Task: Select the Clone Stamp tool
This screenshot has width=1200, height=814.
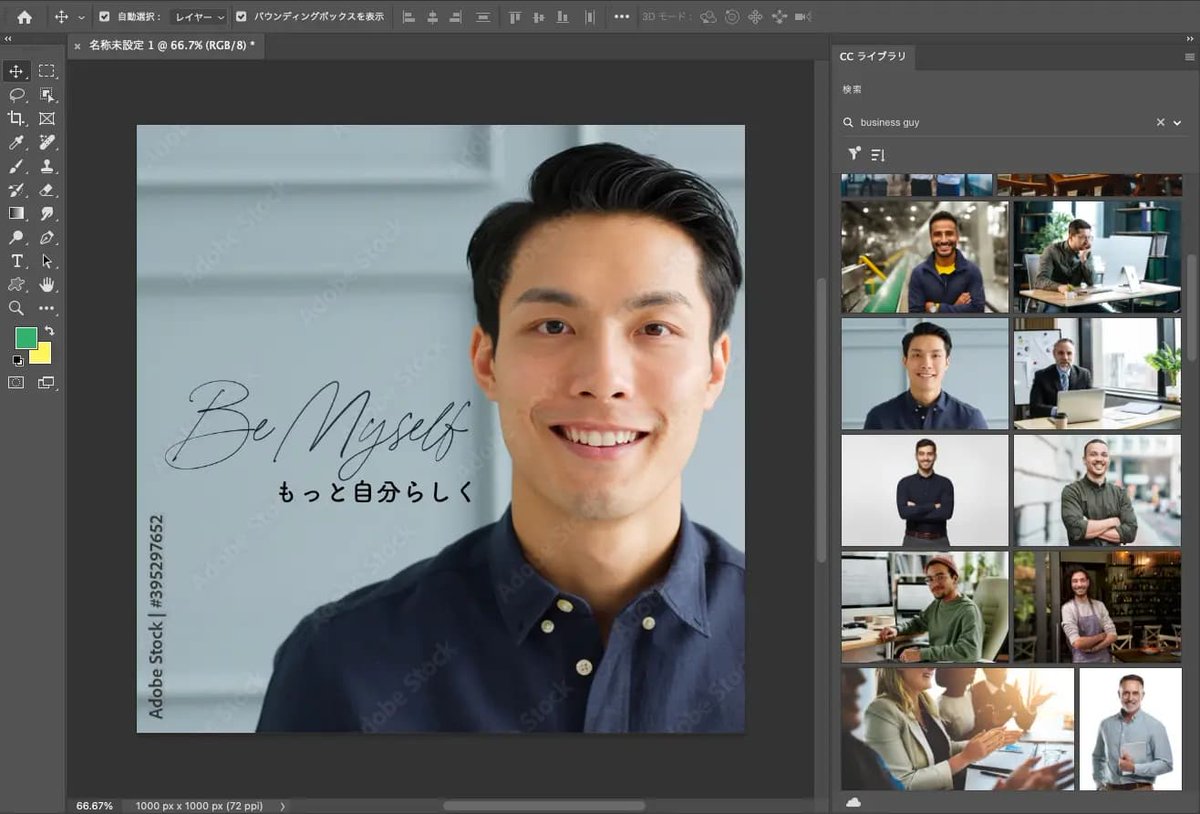Action: [46, 166]
